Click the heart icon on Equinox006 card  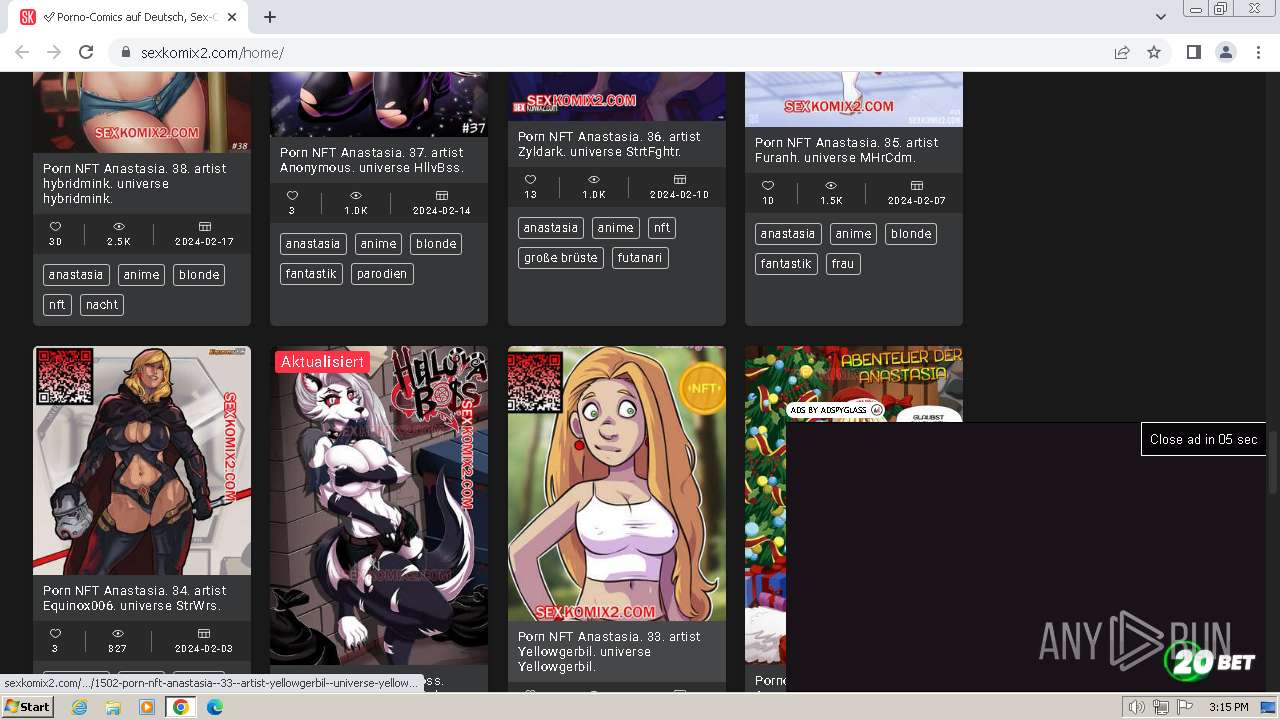tap(55, 634)
